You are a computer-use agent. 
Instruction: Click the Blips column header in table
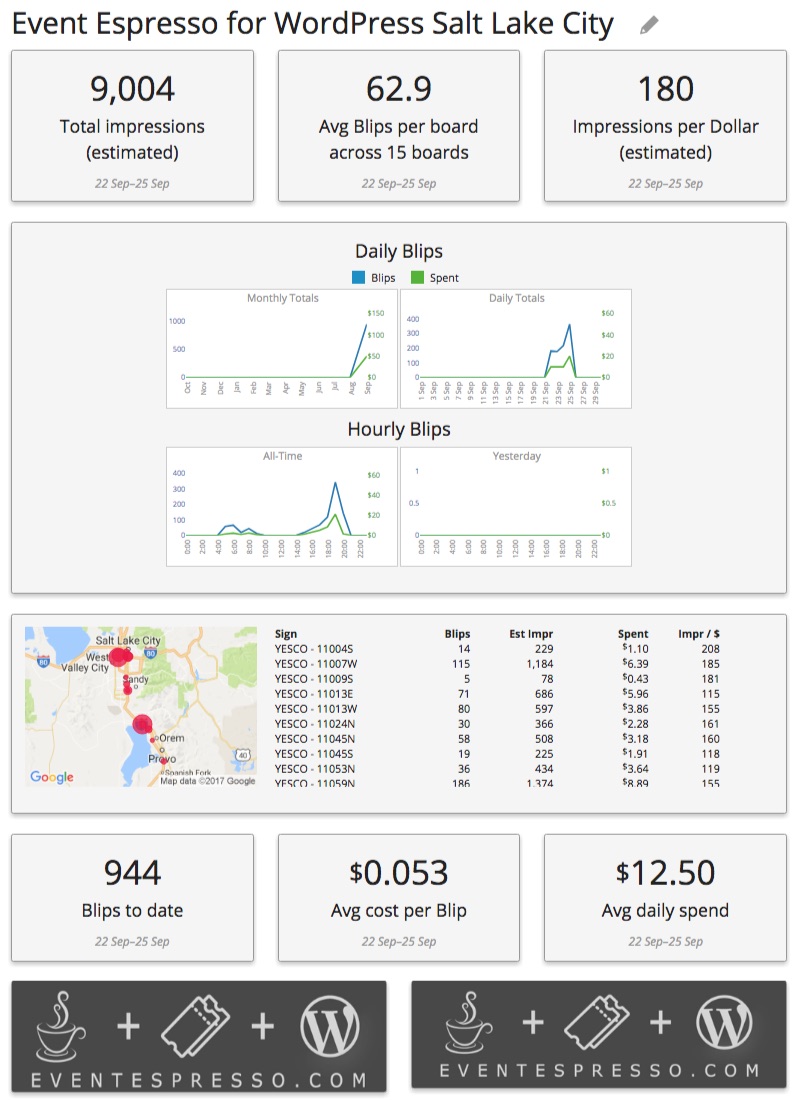pos(457,633)
